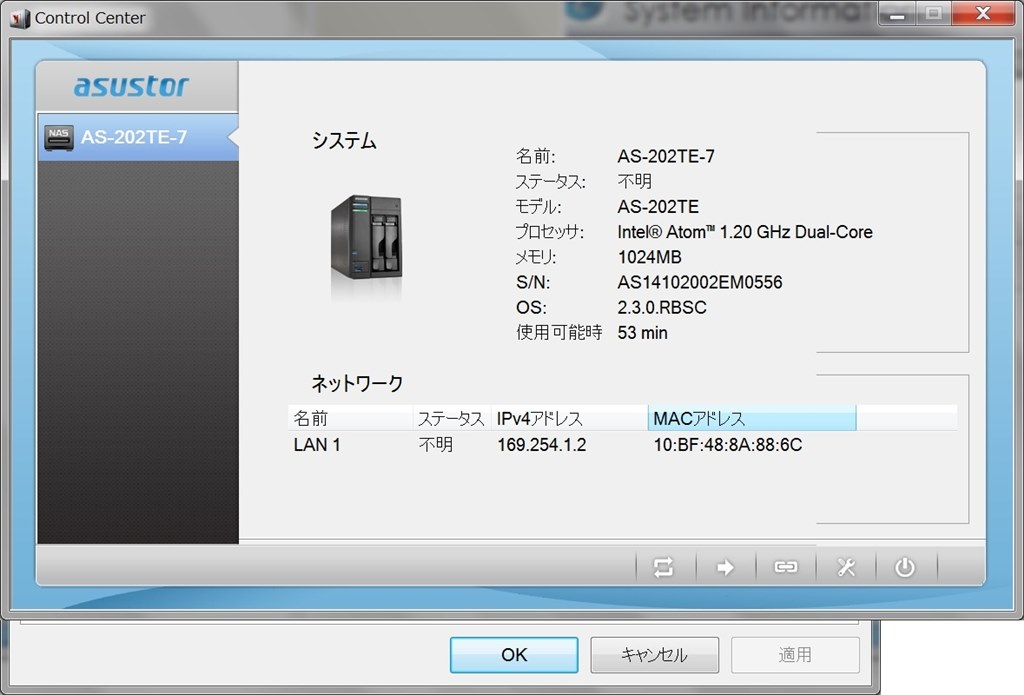This screenshot has width=1024, height=695.
Task: Click the chain link connect icon
Action: coord(786,567)
